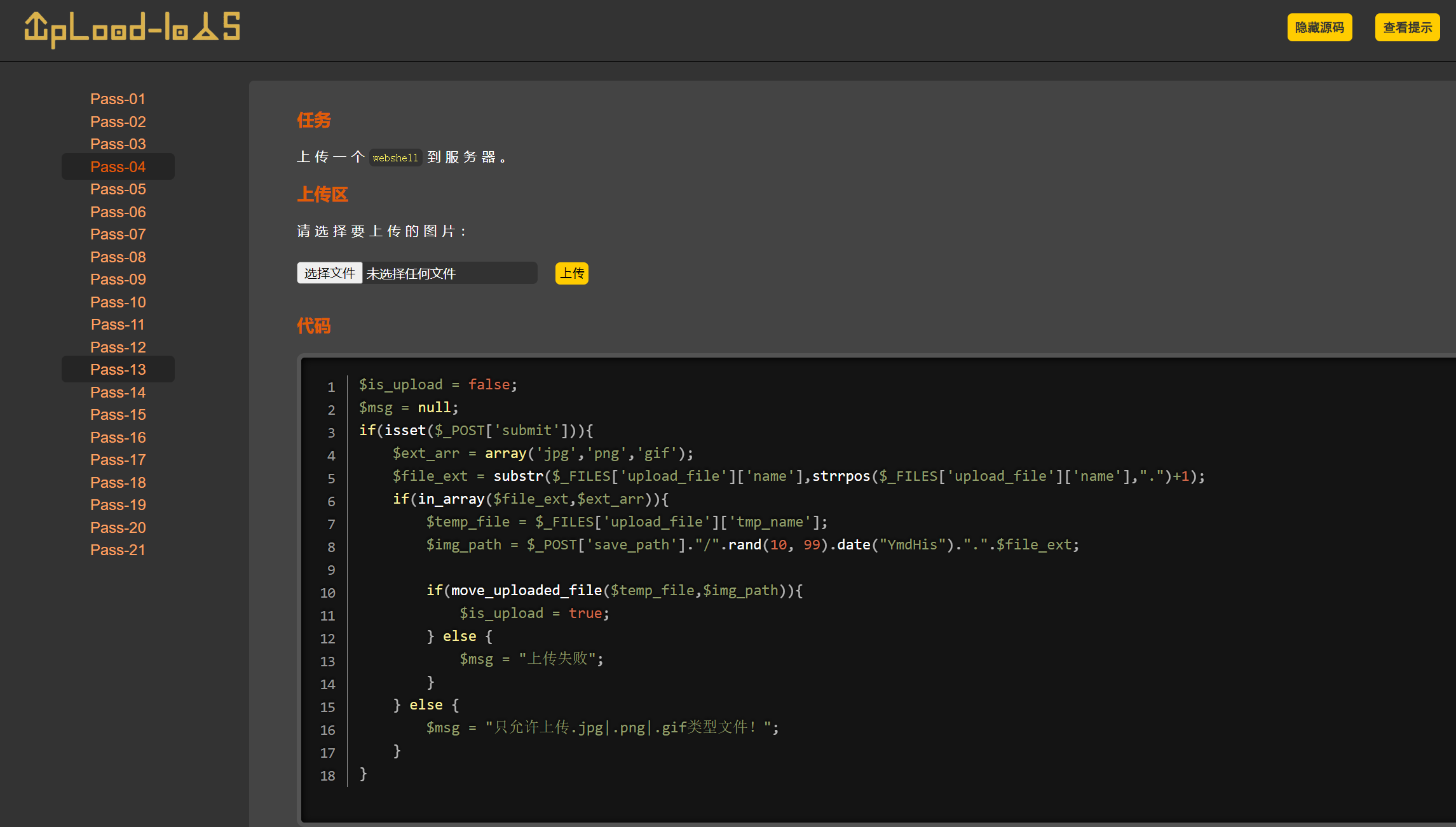Navigate to the Pass-05 level
Viewport: 1456px width, 827px height.
[x=118, y=189]
